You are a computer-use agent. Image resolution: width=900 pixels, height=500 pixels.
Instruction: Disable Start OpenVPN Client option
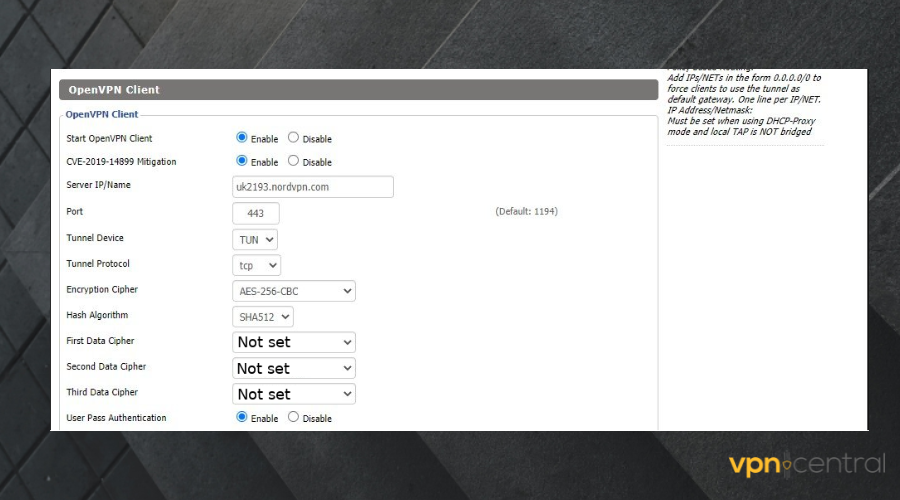(293, 138)
